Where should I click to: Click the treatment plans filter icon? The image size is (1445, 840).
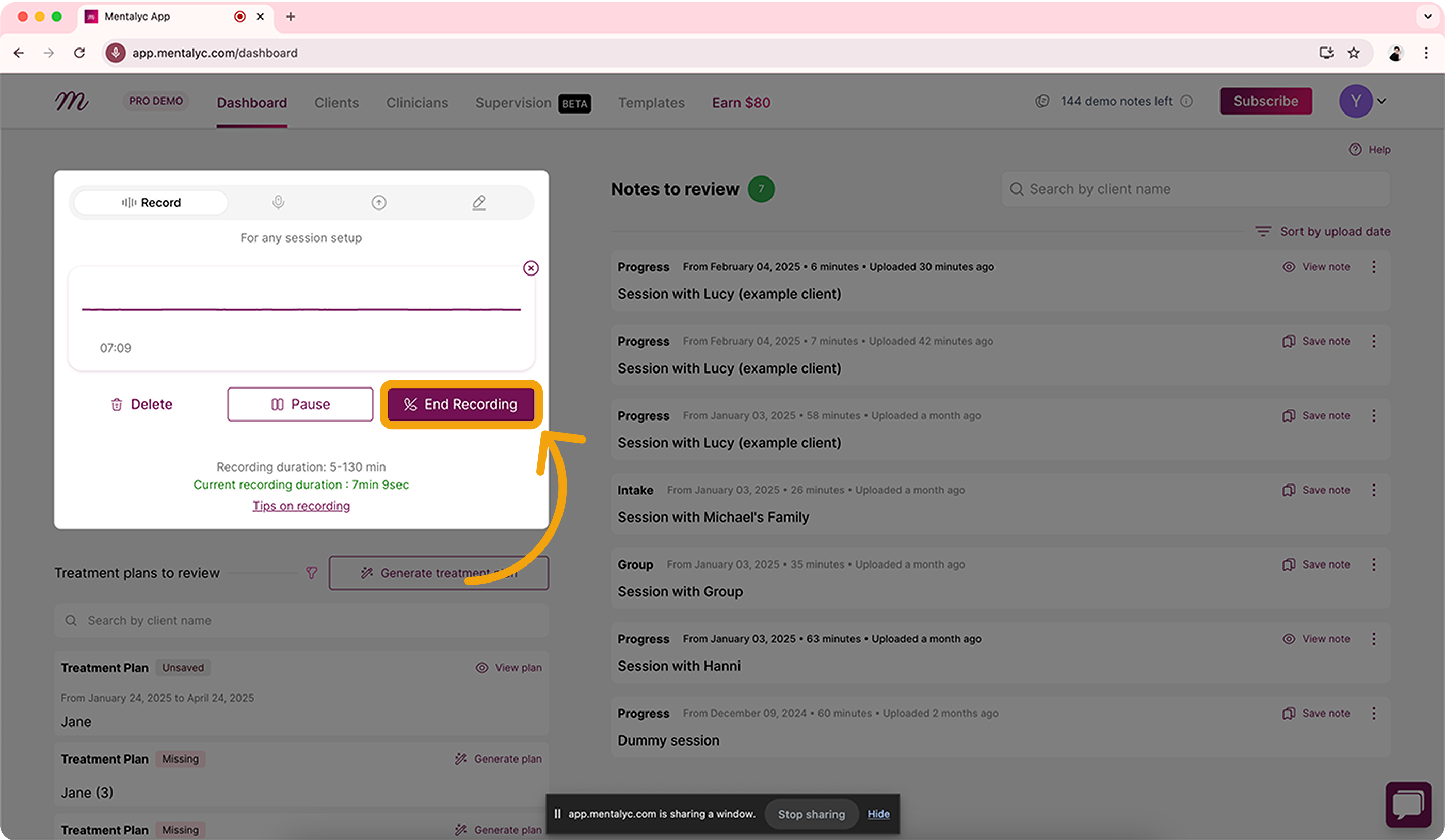coord(311,573)
